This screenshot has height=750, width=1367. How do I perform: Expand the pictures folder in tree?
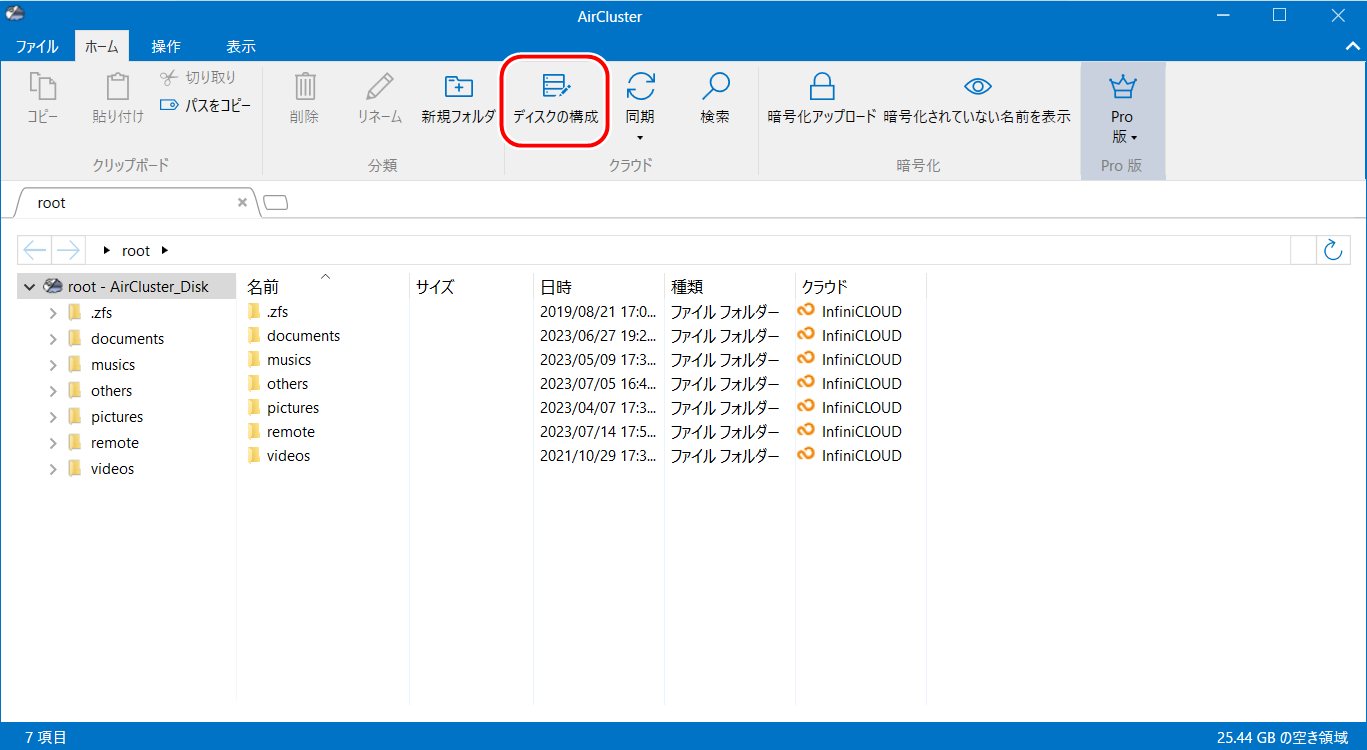(53, 417)
